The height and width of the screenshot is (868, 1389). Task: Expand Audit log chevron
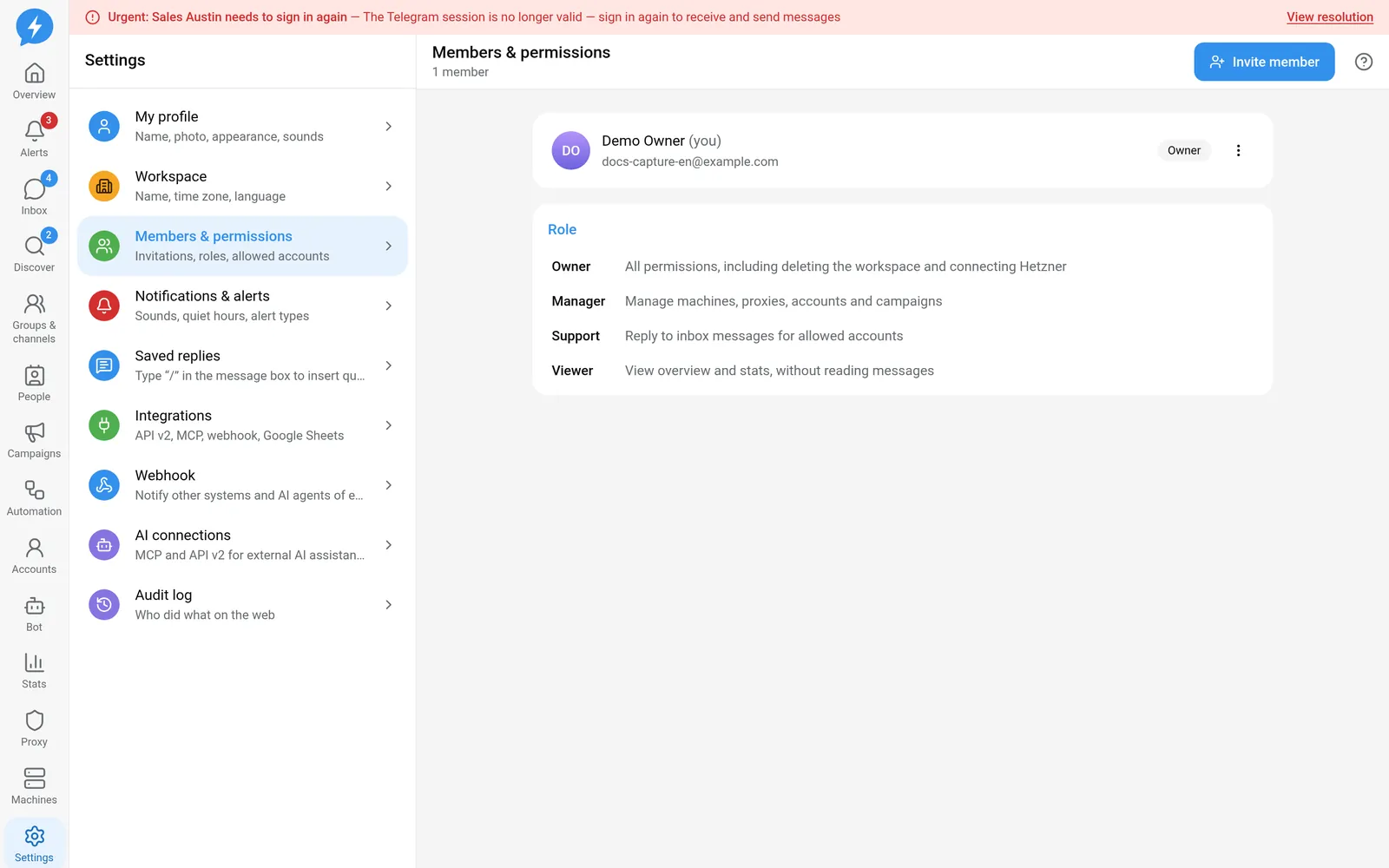(x=388, y=605)
